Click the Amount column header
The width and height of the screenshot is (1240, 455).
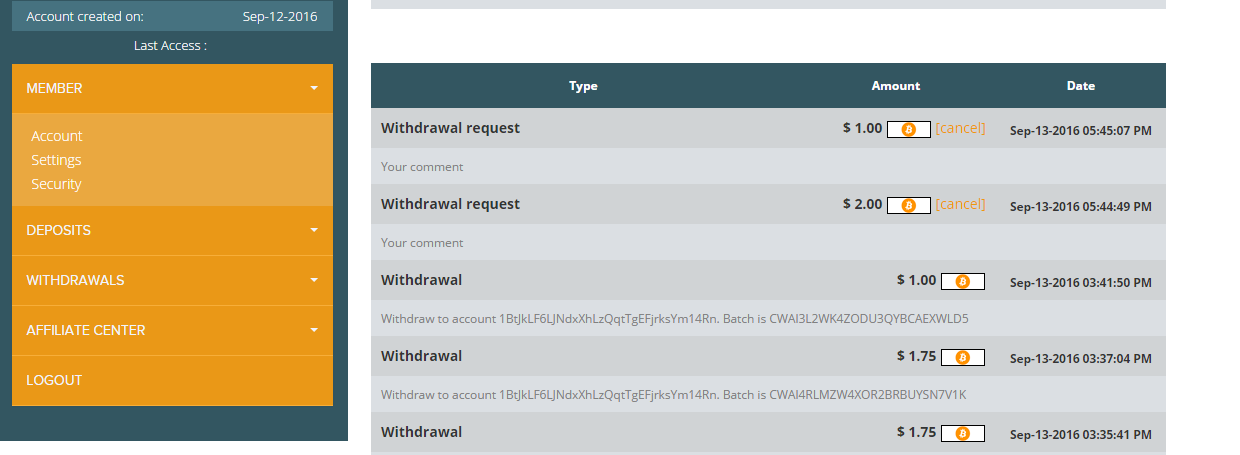point(896,86)
